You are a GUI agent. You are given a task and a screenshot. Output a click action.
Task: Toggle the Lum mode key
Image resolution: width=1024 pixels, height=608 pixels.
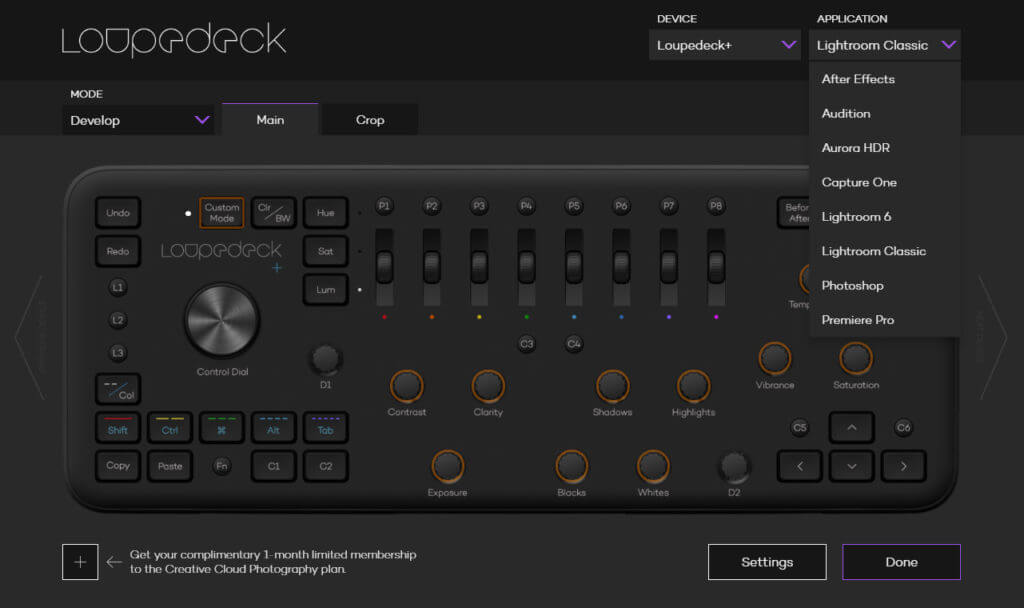(x=325, y=289)
